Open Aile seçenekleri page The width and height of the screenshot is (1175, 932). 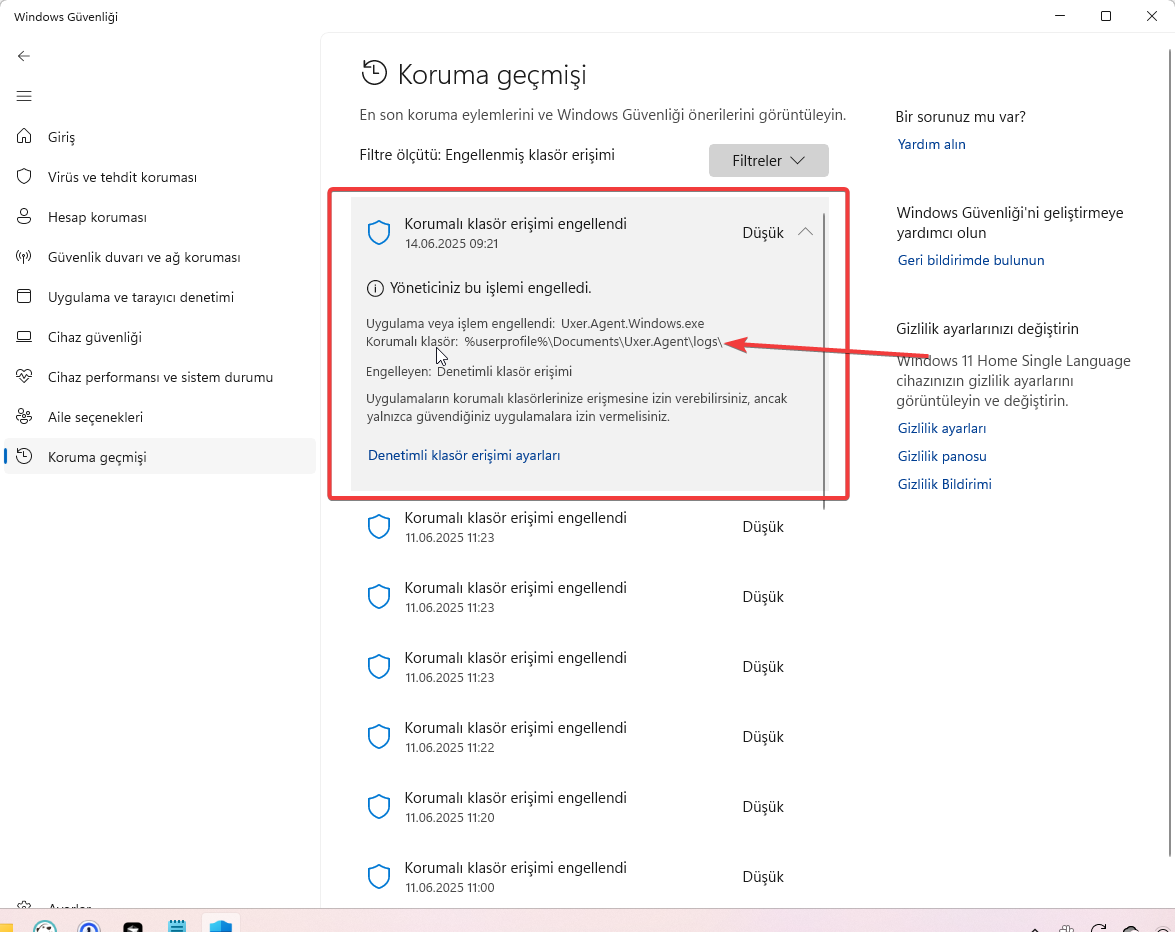click(160, 417)
